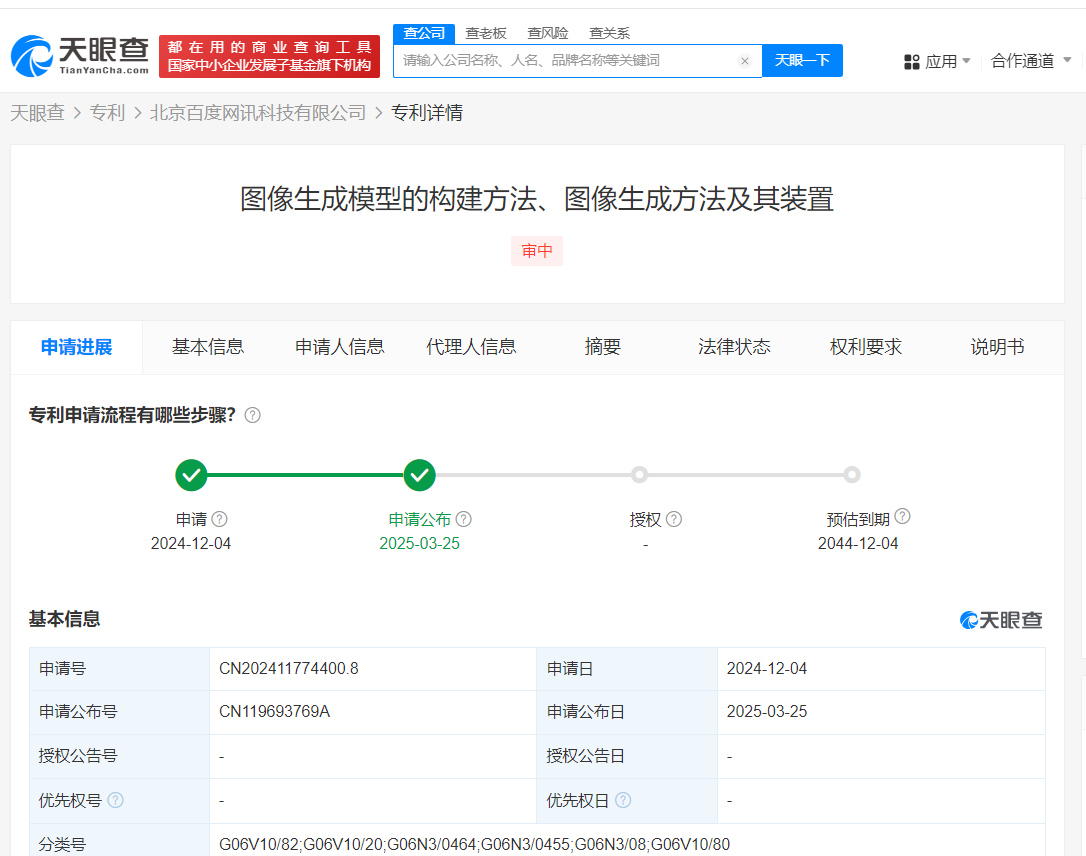Click the 申请公布 completed step marker

(419, 475)
